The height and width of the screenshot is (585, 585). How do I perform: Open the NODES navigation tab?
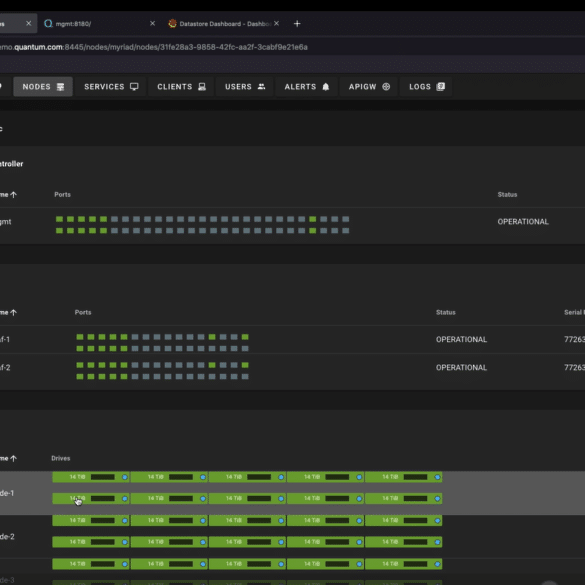click(43, 87)
